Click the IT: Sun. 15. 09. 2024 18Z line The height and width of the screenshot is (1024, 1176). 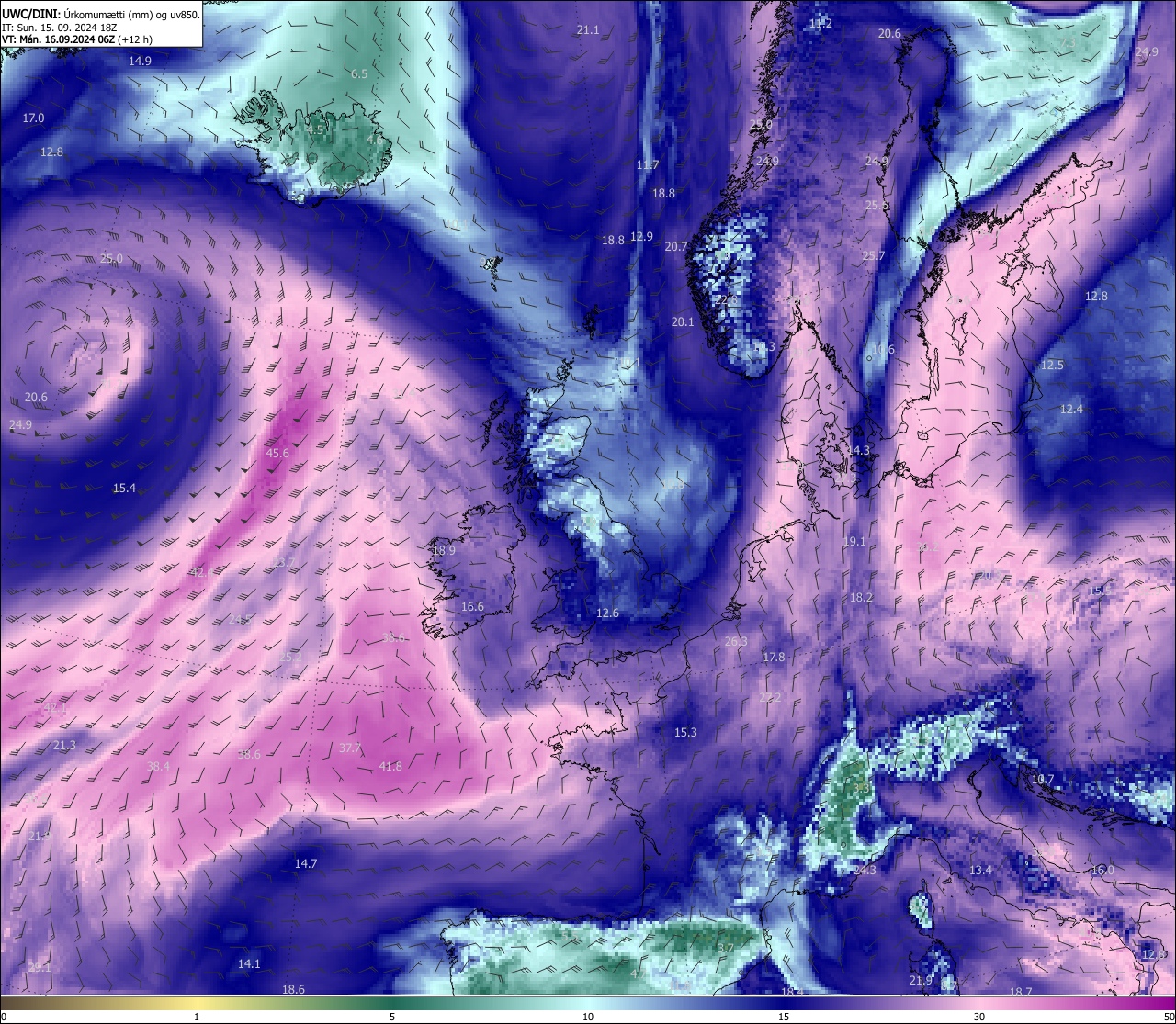59,28
